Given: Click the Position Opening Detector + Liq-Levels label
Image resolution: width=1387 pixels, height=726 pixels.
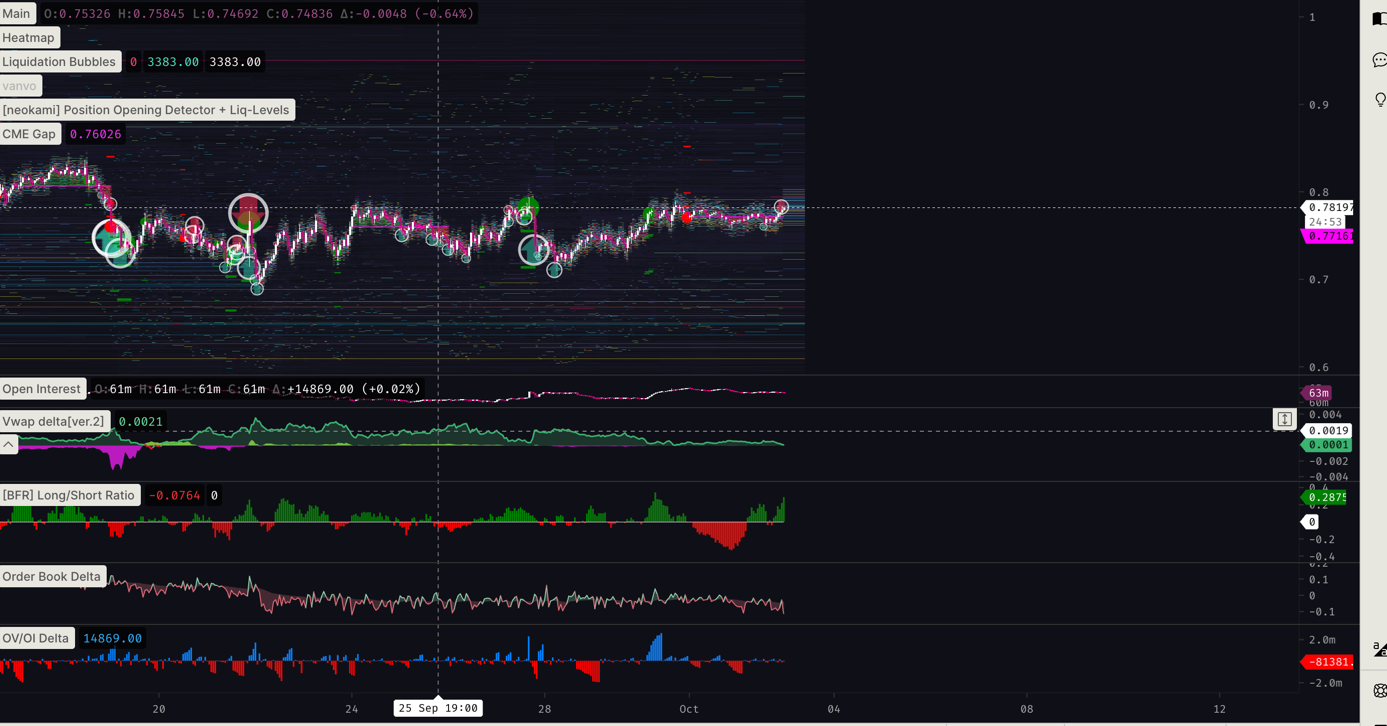Looking at the screenshot, I should point(146,110).
